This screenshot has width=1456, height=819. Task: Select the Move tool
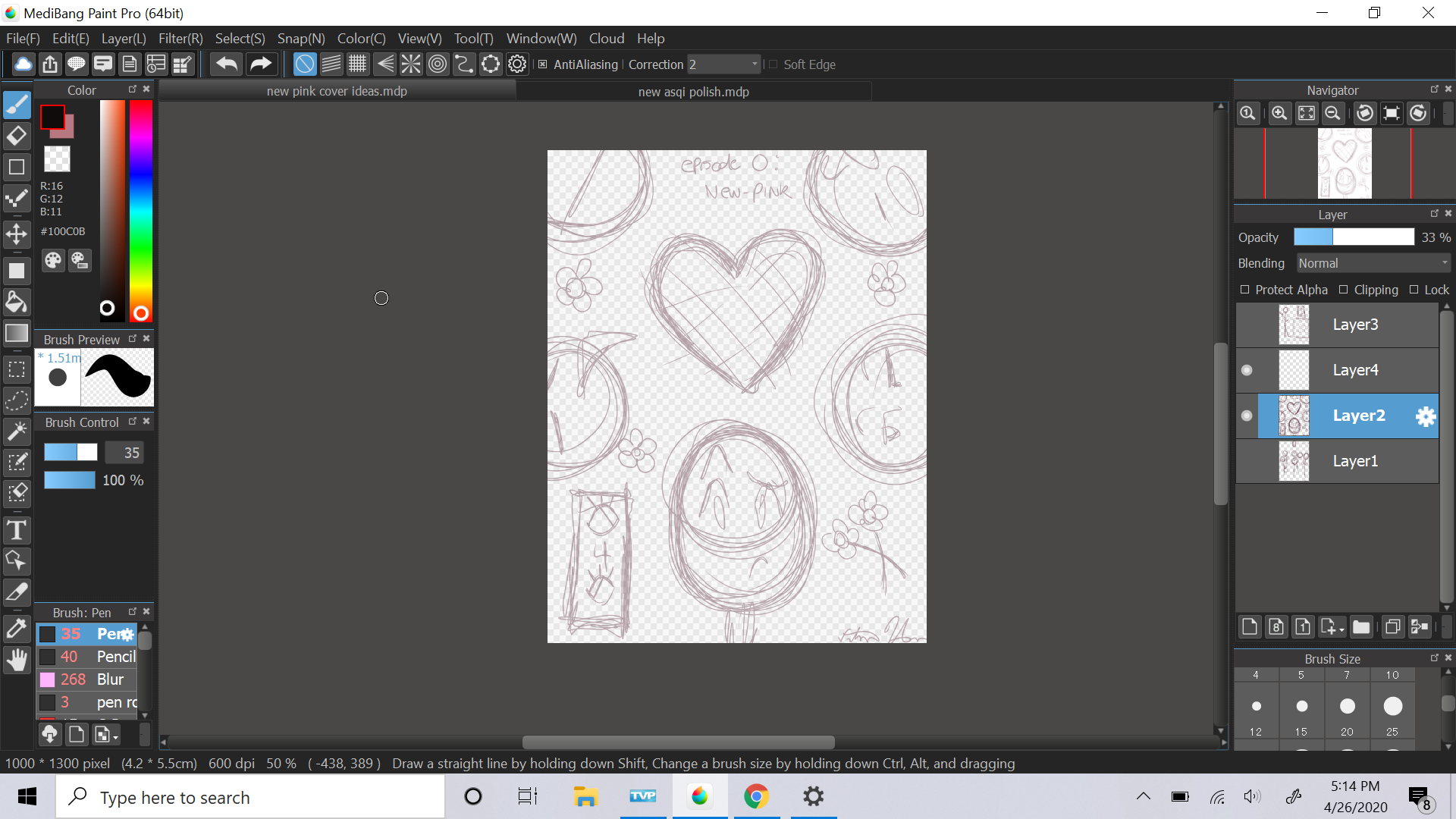coord(17,234)
